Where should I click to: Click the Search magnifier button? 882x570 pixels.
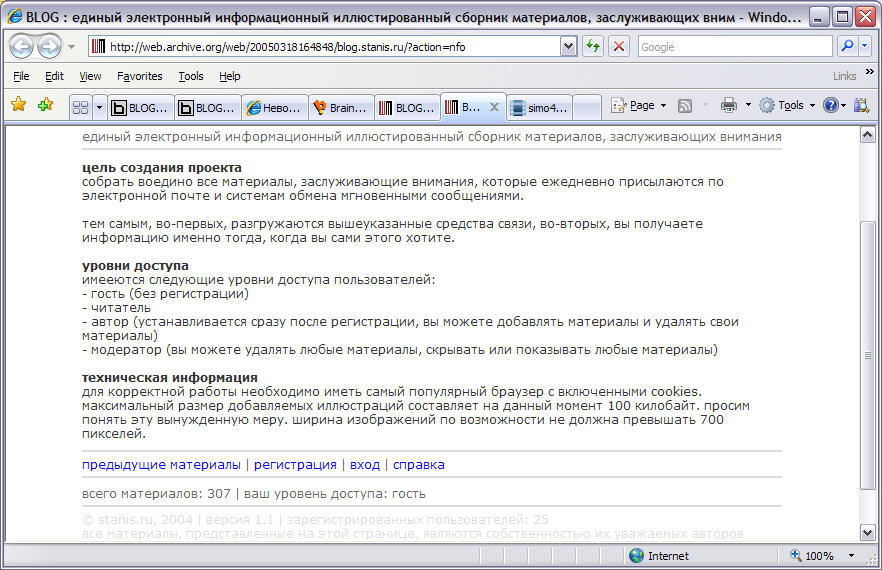pyautogui.click(x=846, y=46)
